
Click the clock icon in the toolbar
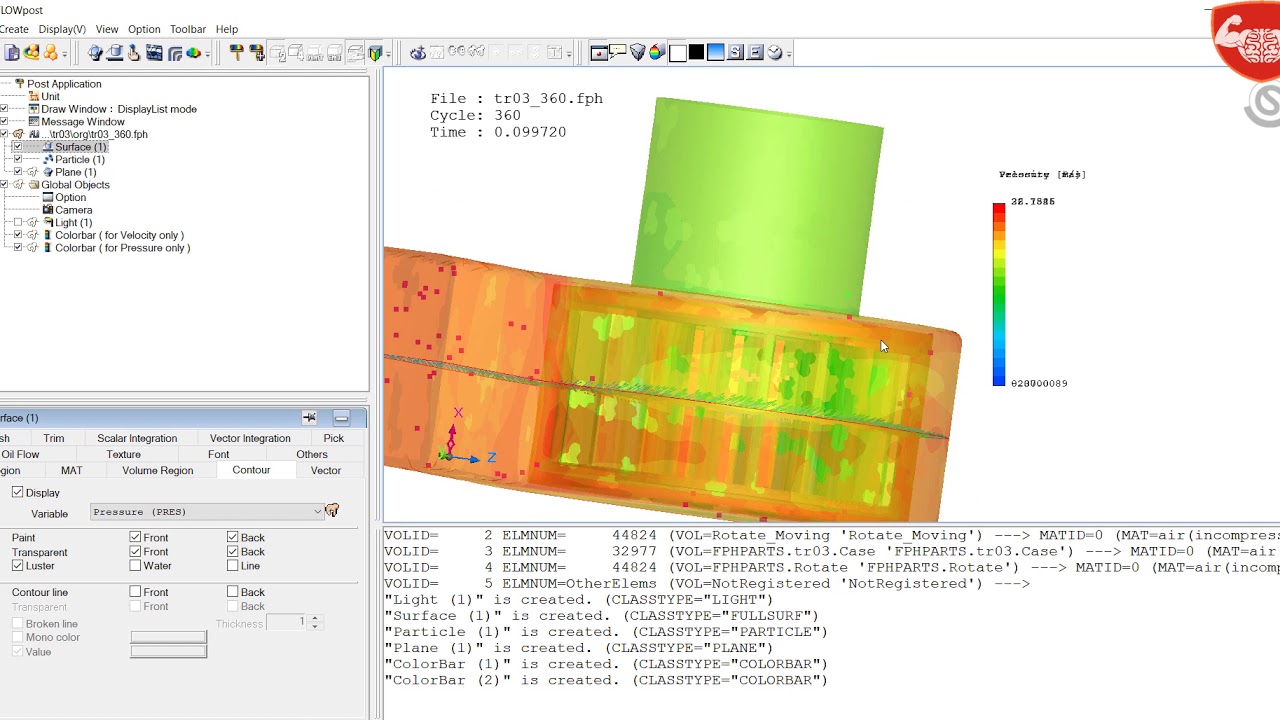(774, 53)
